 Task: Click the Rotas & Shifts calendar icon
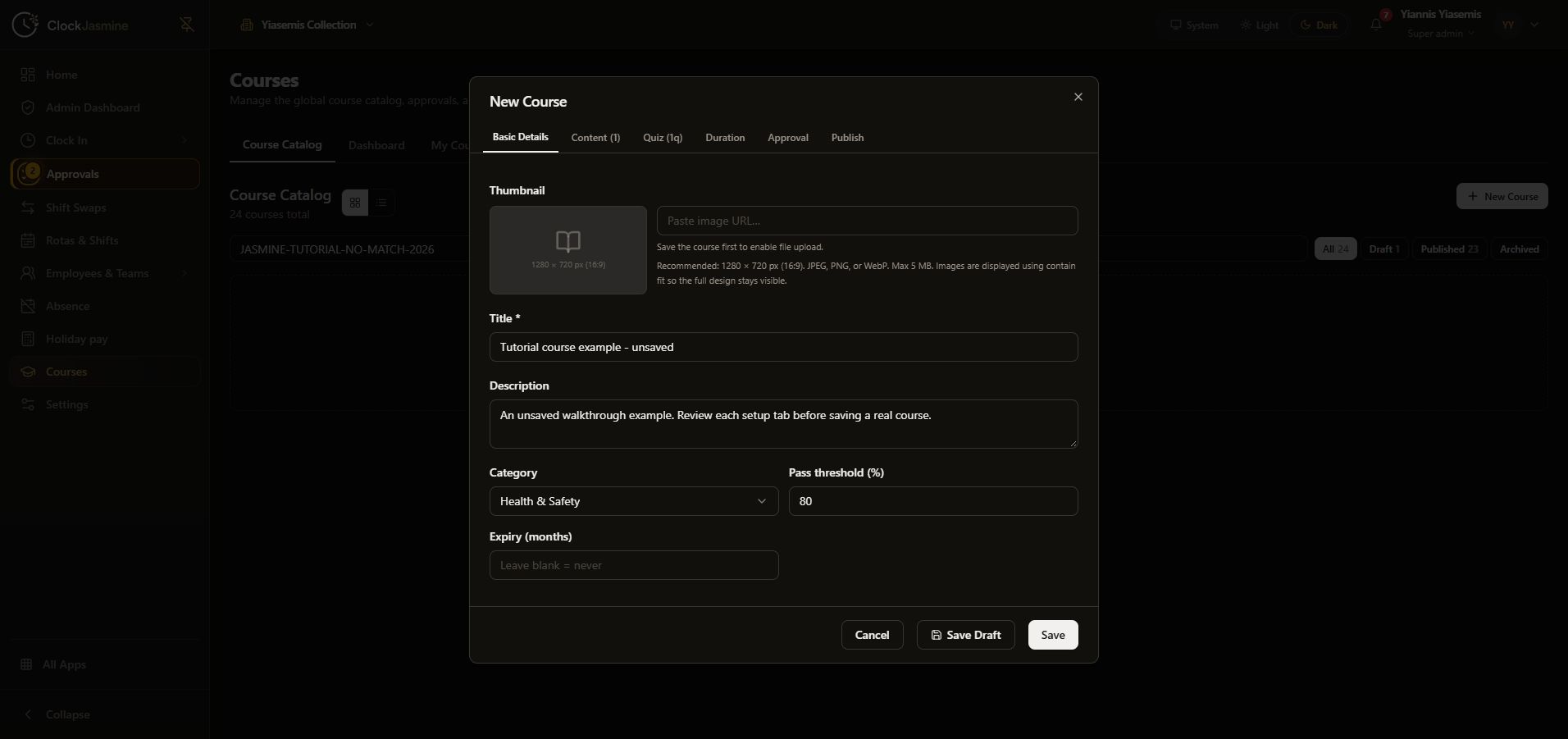pyautogui.click(x=28, y=240)
